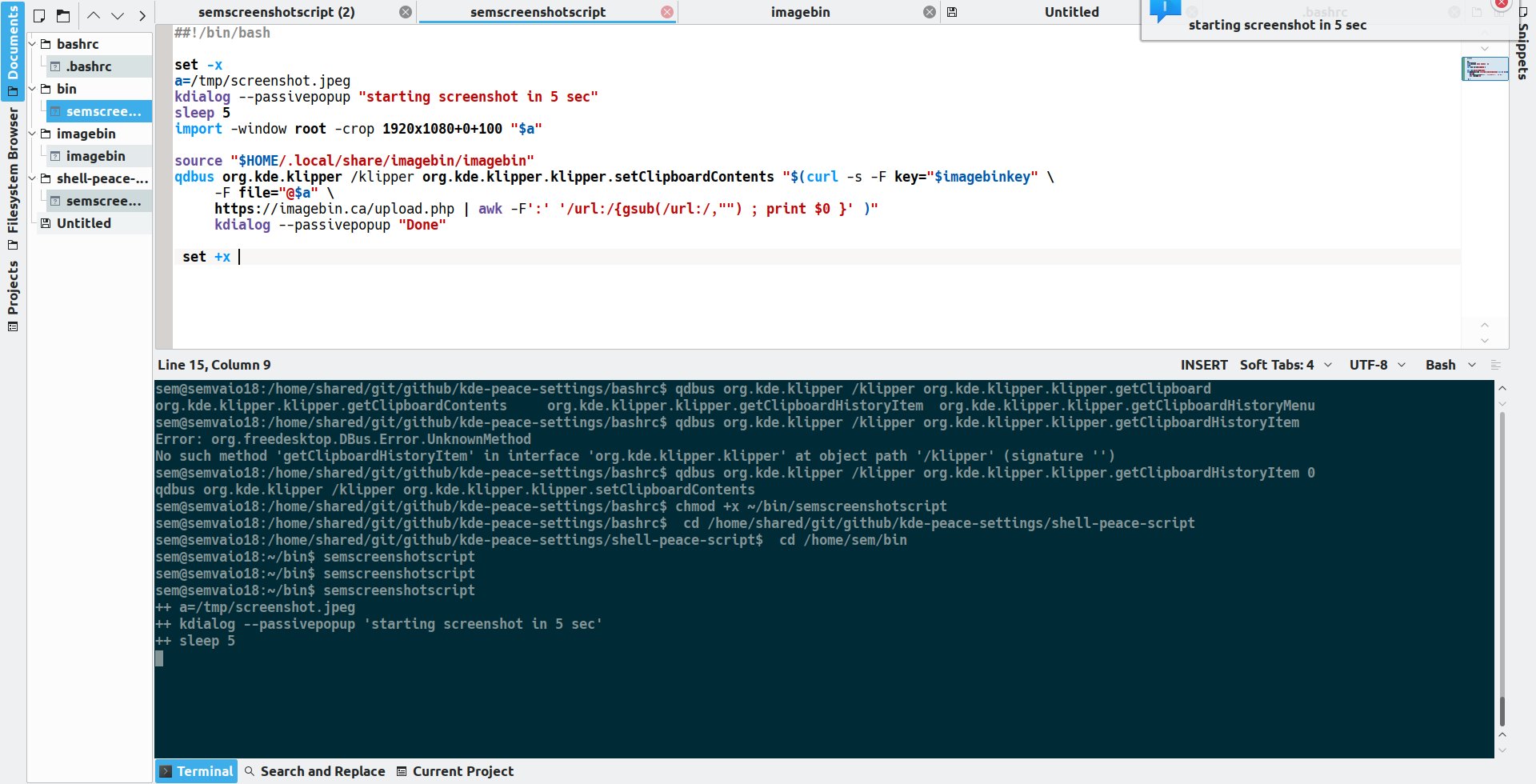This screenshot has height=784, width=1536.
Task: Open the Filesystem Browser side panel
Action: (x=13, y=179)
